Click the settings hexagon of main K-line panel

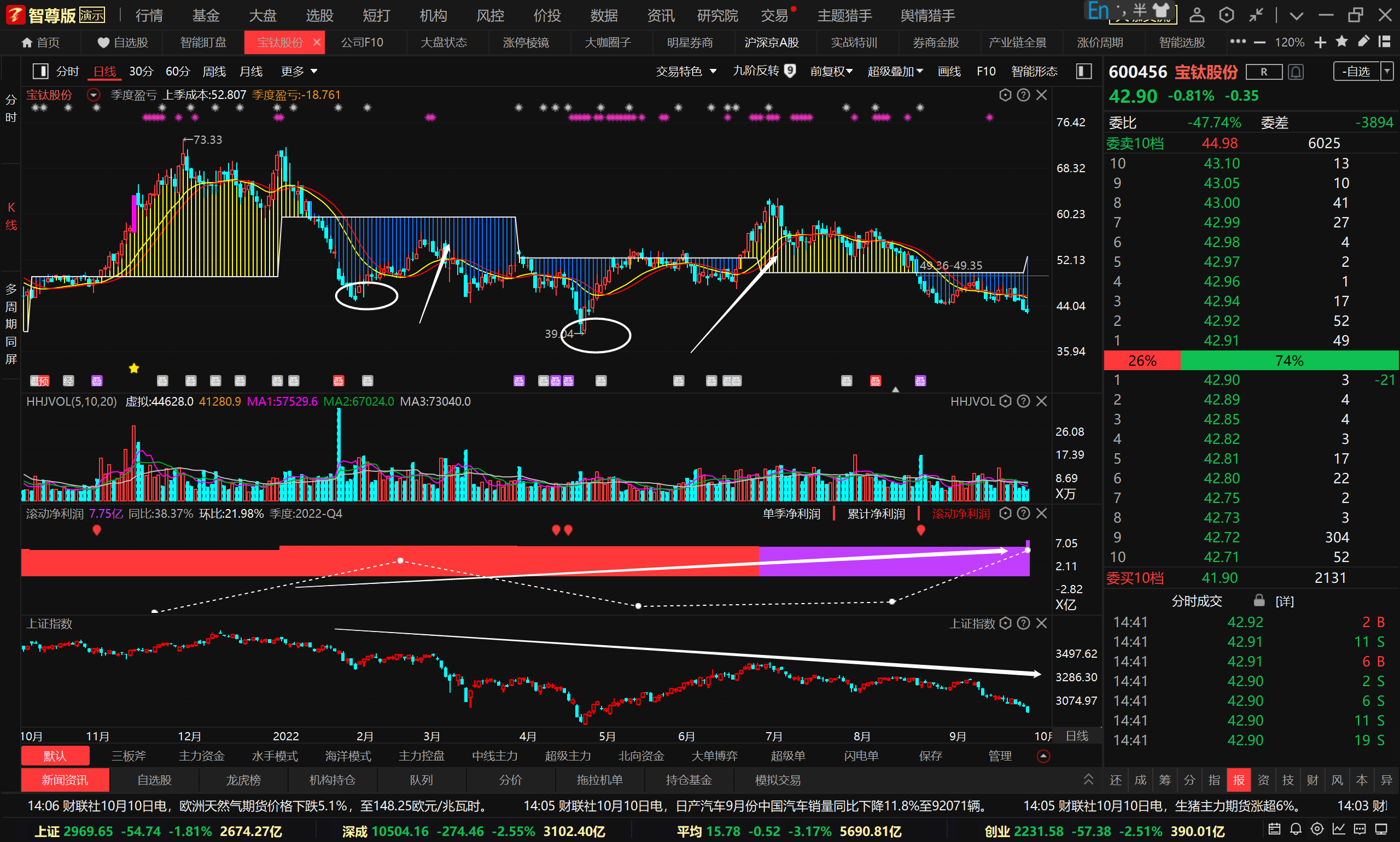(1005, 95)
